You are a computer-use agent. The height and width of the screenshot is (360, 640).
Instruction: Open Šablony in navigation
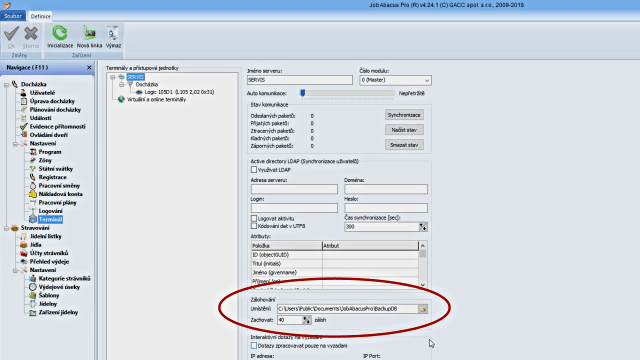click(x=49, y=296)
